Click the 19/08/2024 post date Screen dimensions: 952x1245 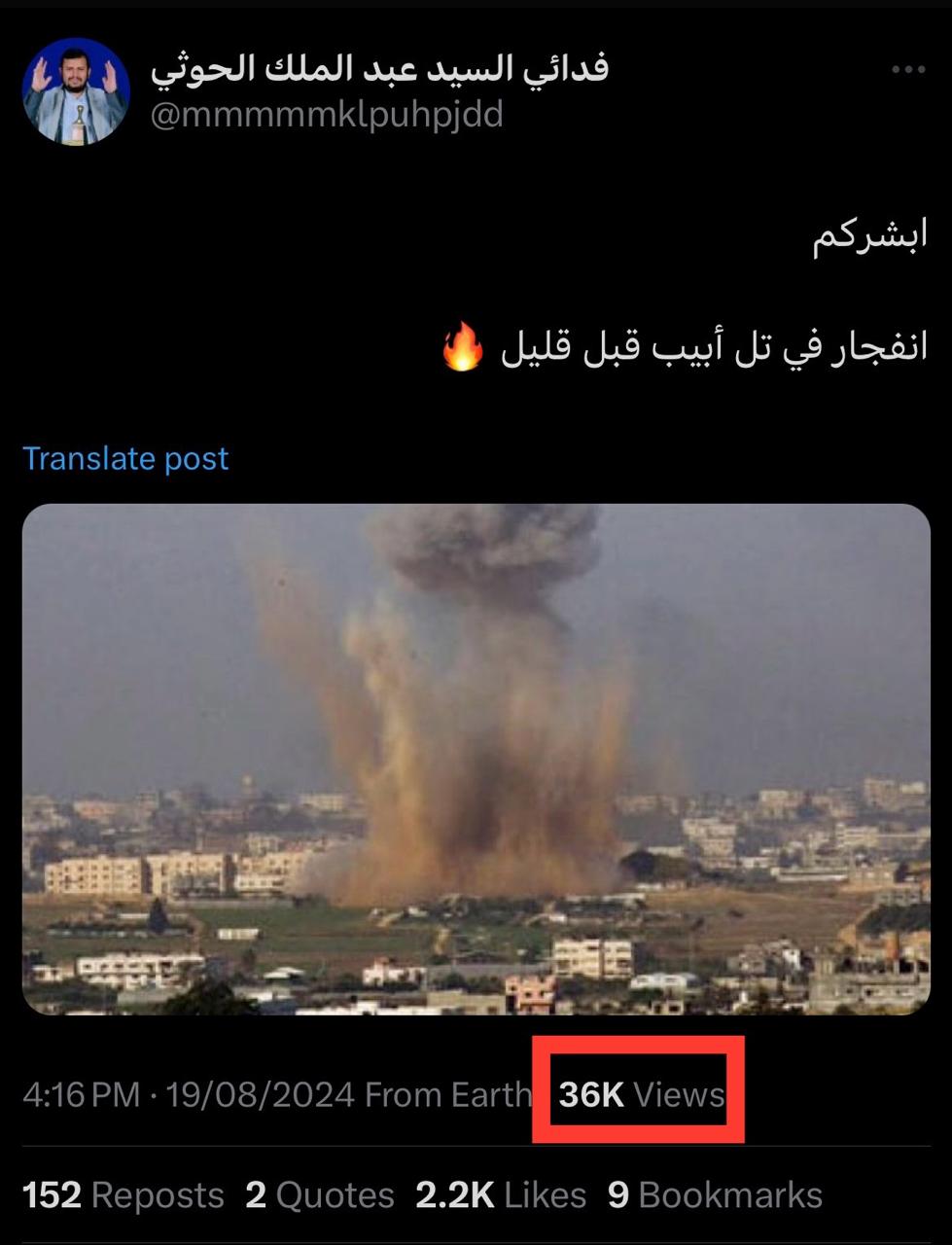point(260,1095)
